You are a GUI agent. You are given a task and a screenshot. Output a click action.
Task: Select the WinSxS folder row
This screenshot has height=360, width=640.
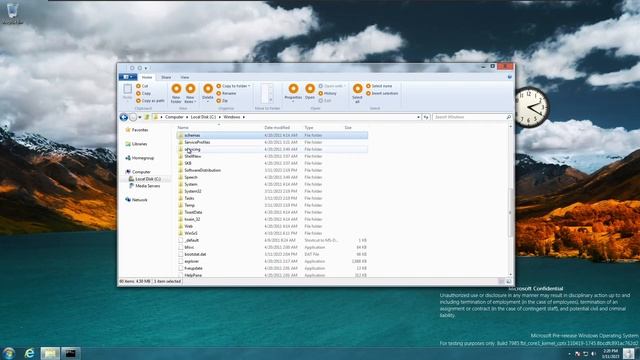[x=272, y=233]
